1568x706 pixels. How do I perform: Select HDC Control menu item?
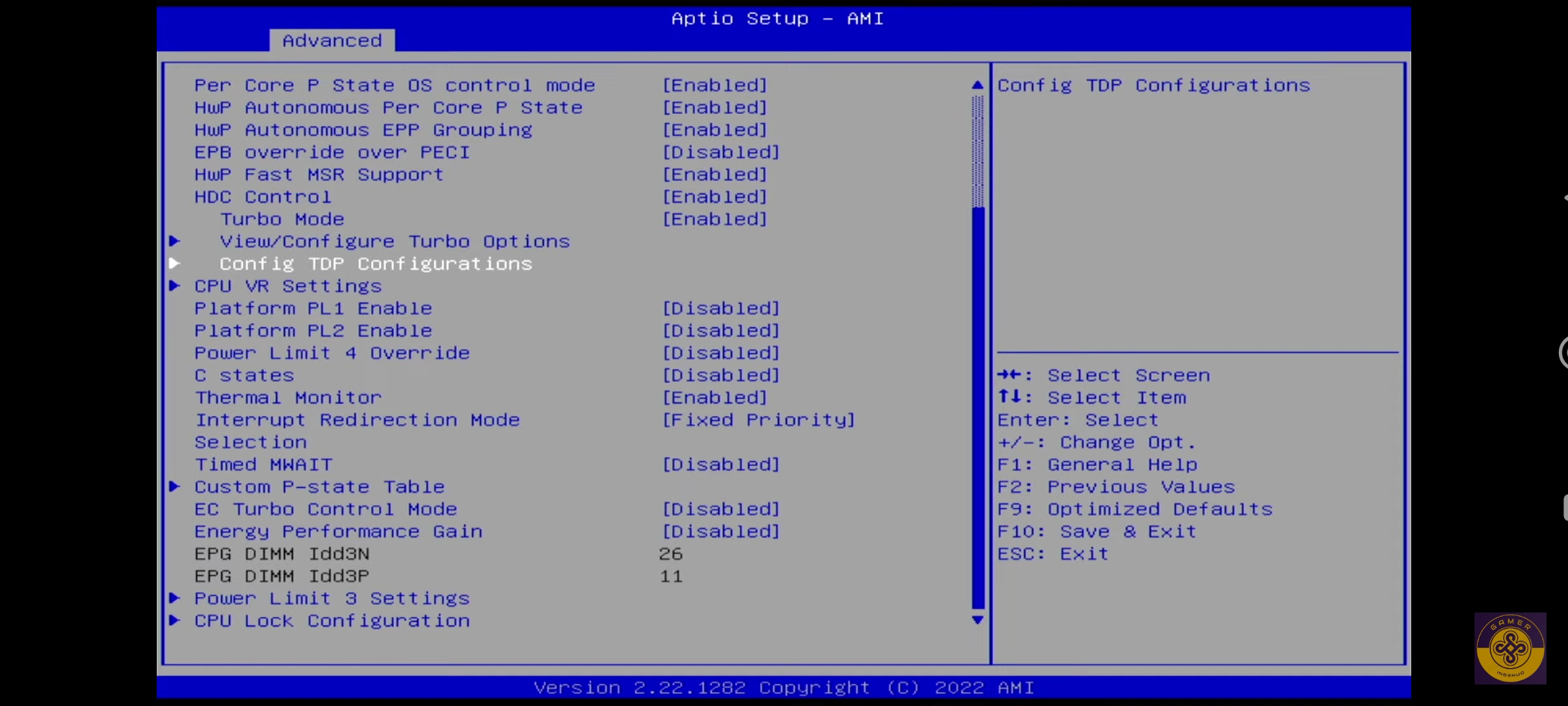(263, 197)
